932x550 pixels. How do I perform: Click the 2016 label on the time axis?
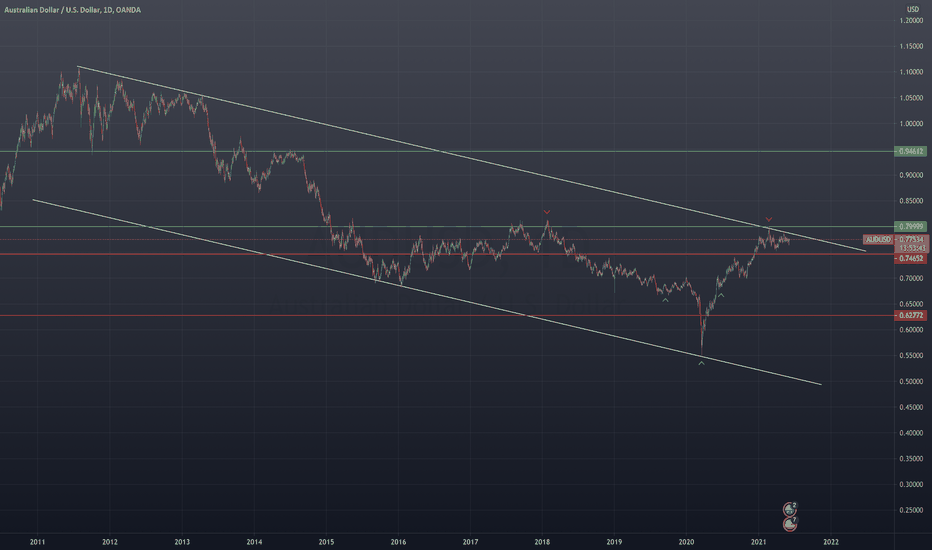[398, 542]
